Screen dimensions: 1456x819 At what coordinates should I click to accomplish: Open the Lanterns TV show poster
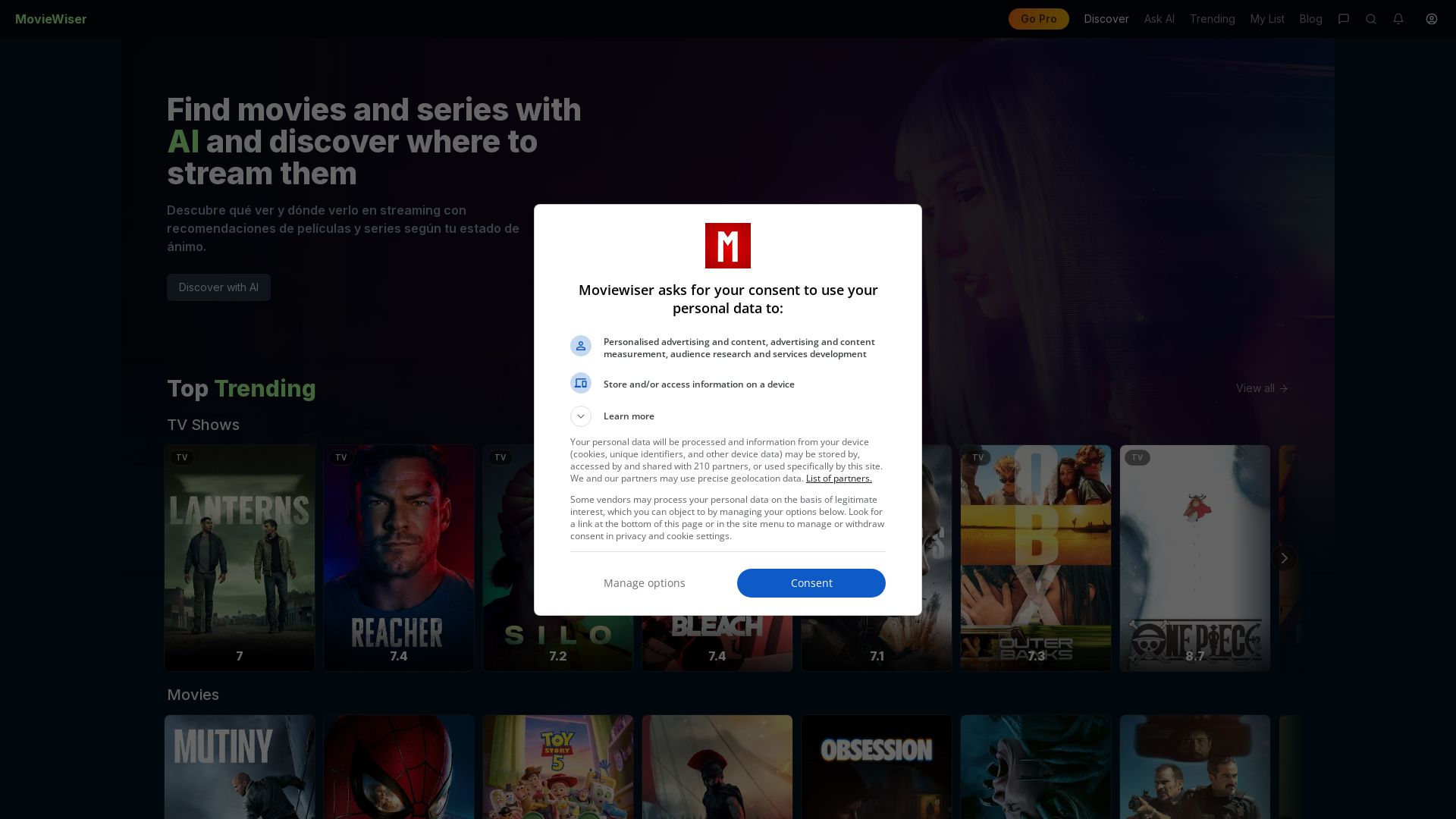tap(240, 558)
